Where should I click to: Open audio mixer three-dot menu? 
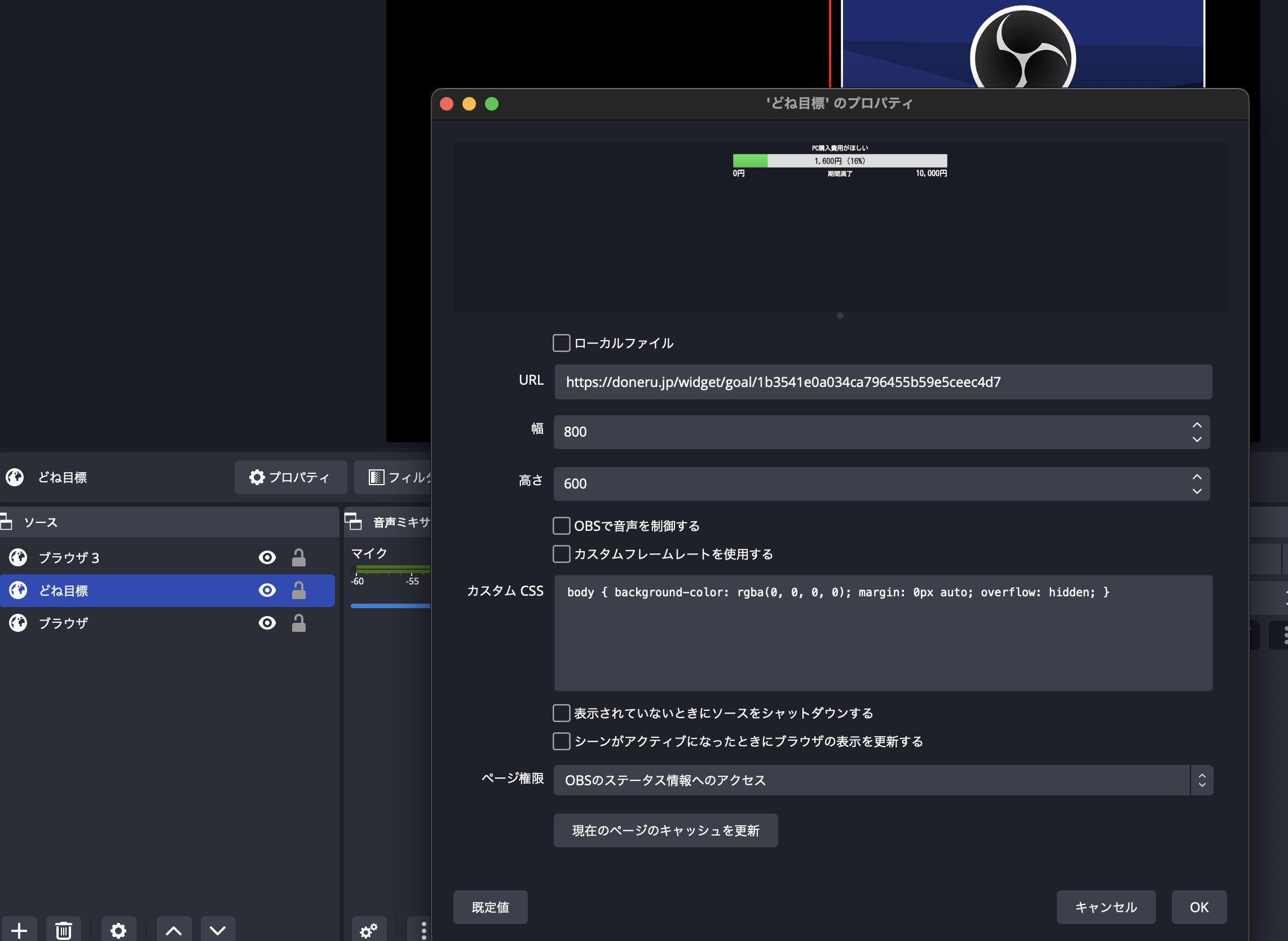pos(423,930)
